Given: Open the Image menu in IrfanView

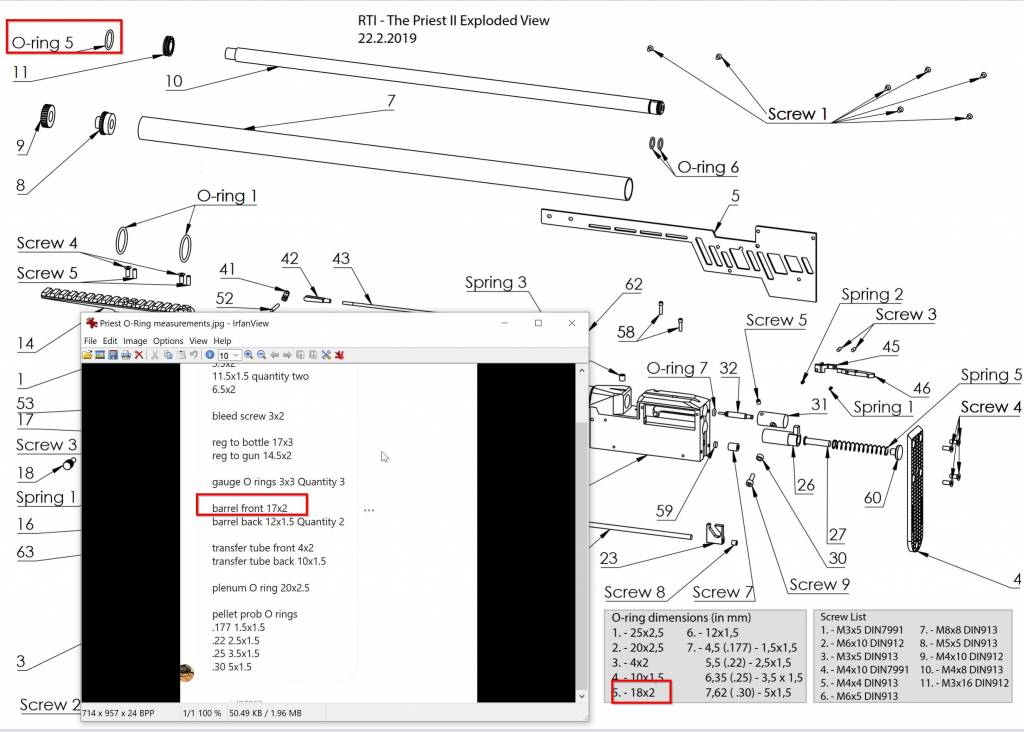Looking at the screenshot, I should (135, 340).
